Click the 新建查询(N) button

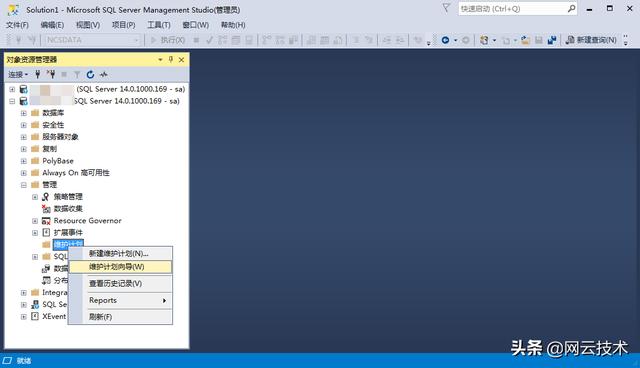591,40
